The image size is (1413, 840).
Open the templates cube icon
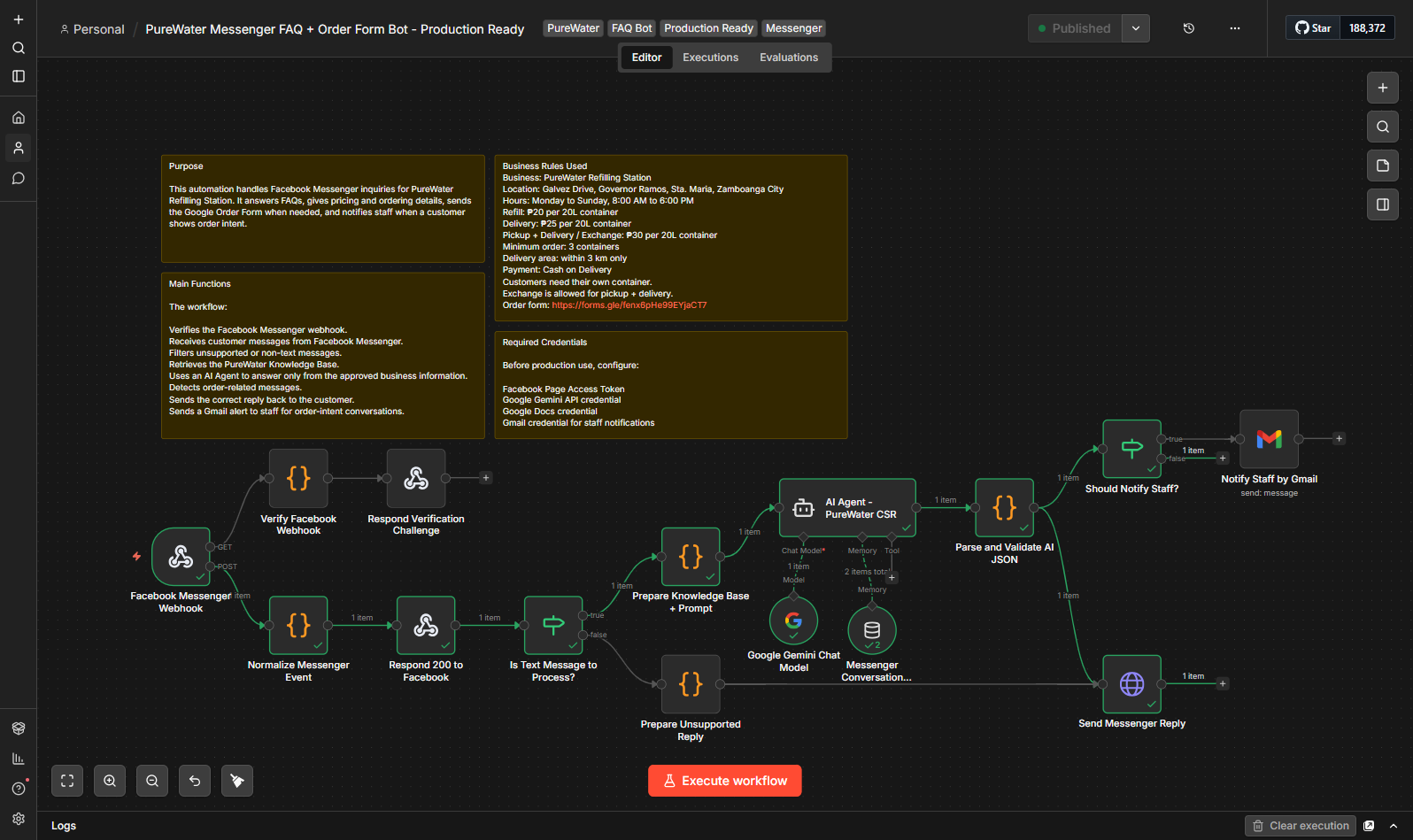click(x=19, y=728)
